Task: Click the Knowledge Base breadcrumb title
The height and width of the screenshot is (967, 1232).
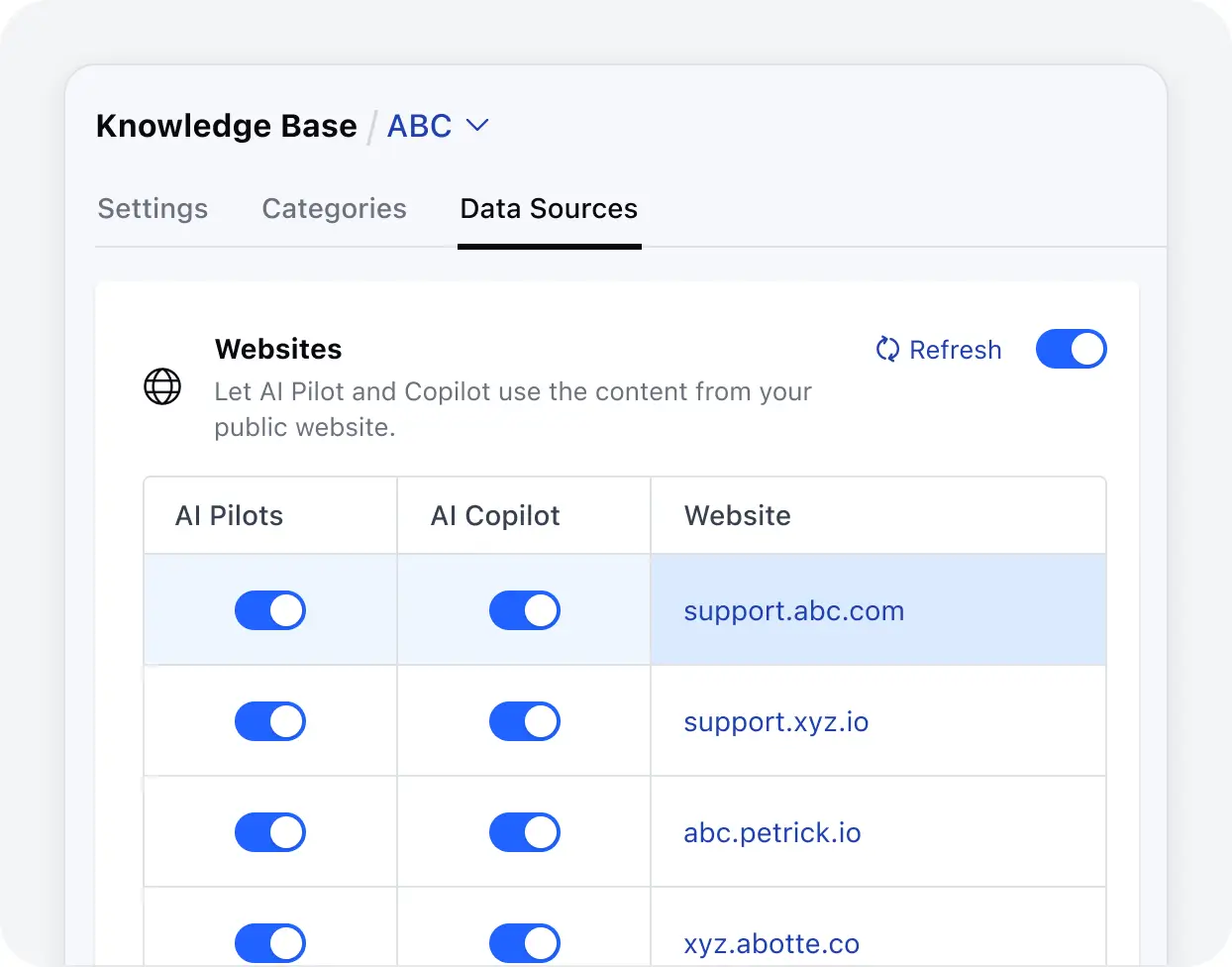Action: (x=227, y=126)
